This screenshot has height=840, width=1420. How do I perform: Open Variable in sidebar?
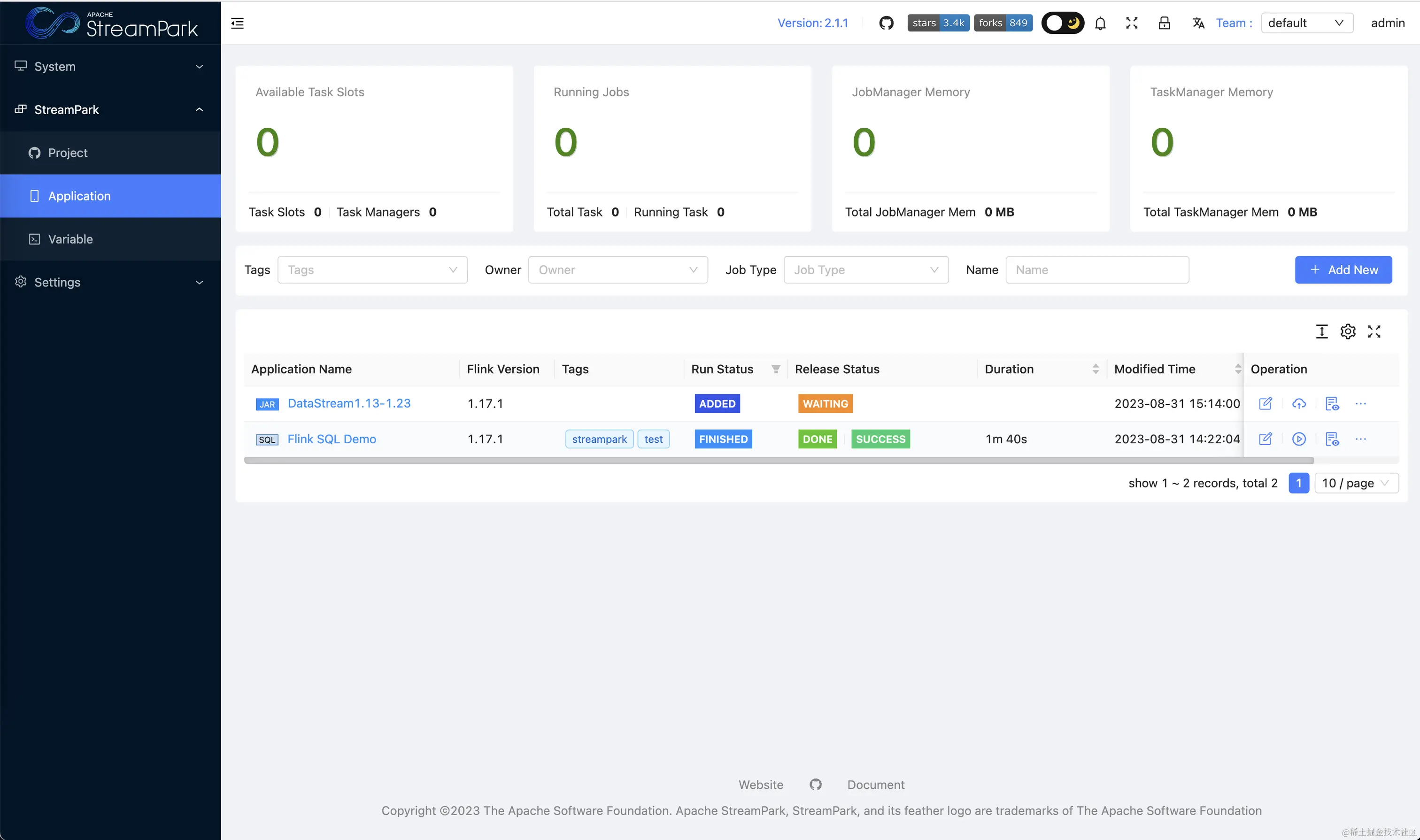(x=110, y=239)
